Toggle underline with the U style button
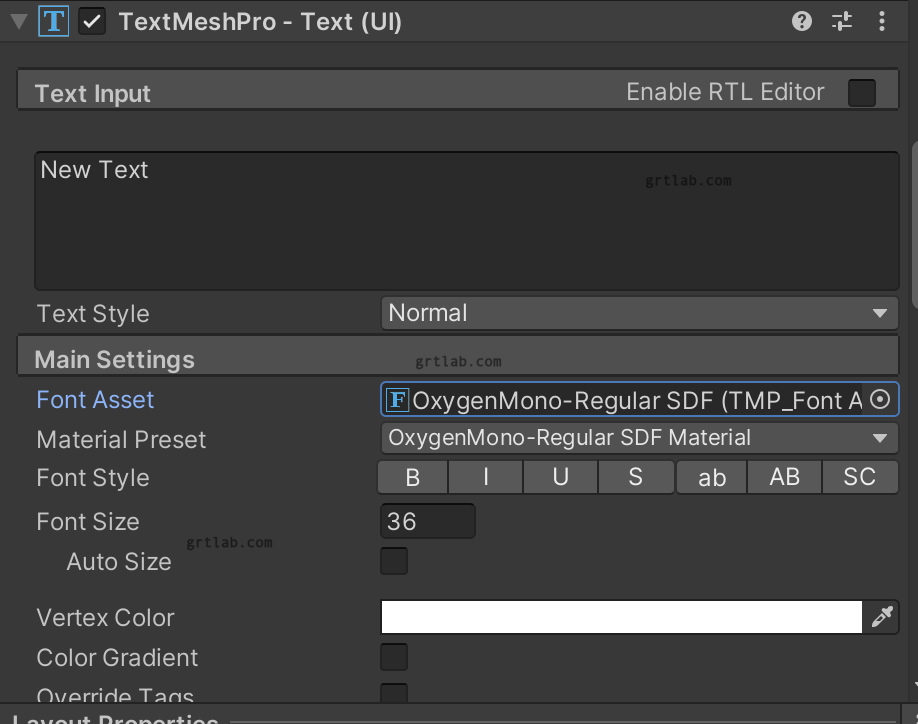This screenshot has height=724, width=918. pos(560,477)
